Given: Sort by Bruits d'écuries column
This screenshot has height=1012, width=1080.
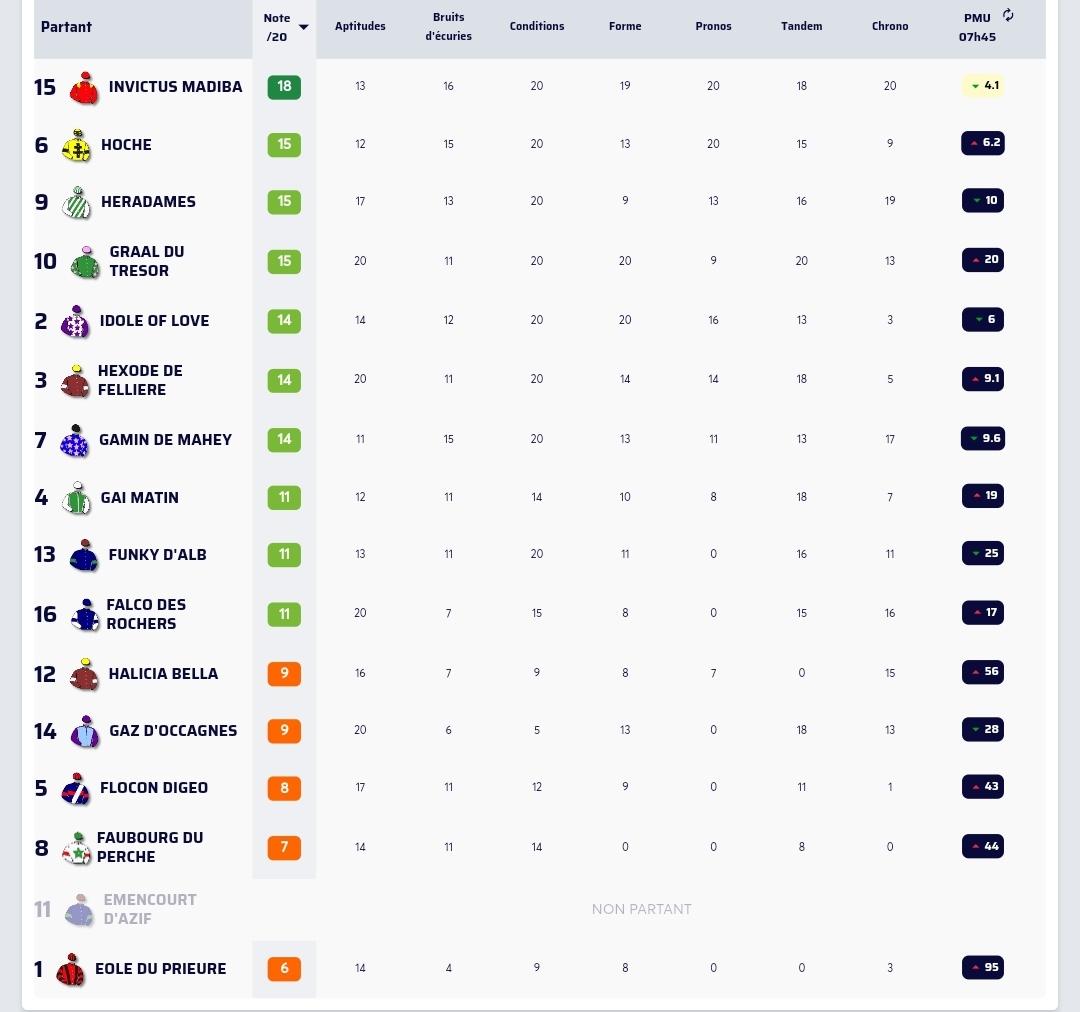Looking at the screenshot, I should (448, 26).
